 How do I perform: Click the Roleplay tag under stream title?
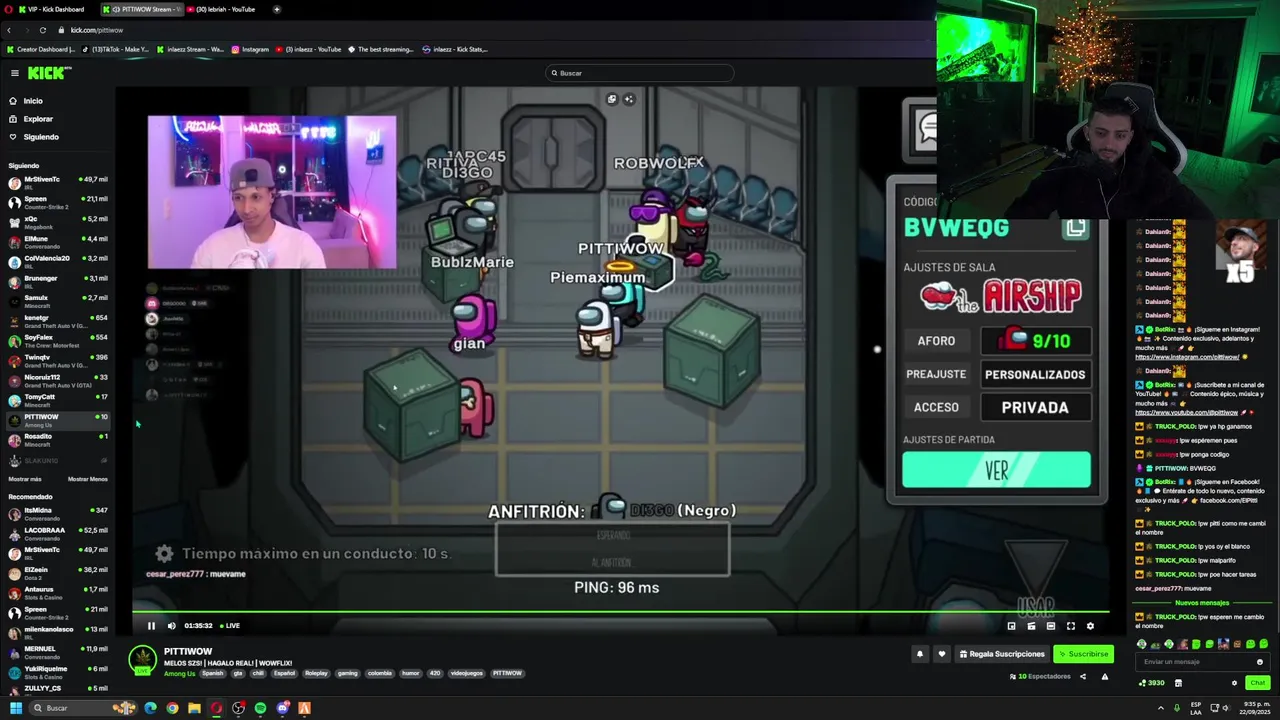[316, 673]
